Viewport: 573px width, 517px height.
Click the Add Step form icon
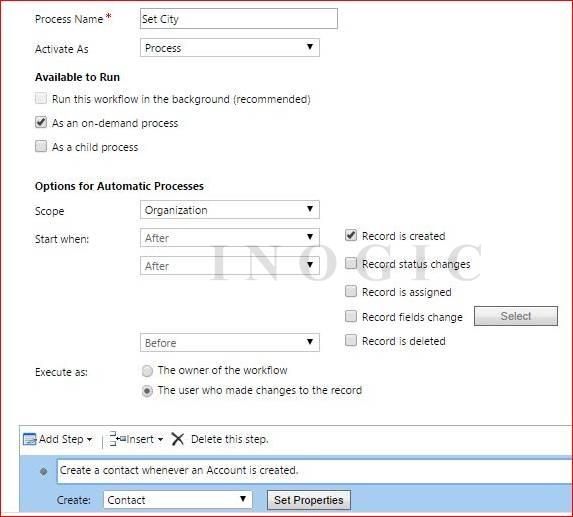[x=30, y=439]
